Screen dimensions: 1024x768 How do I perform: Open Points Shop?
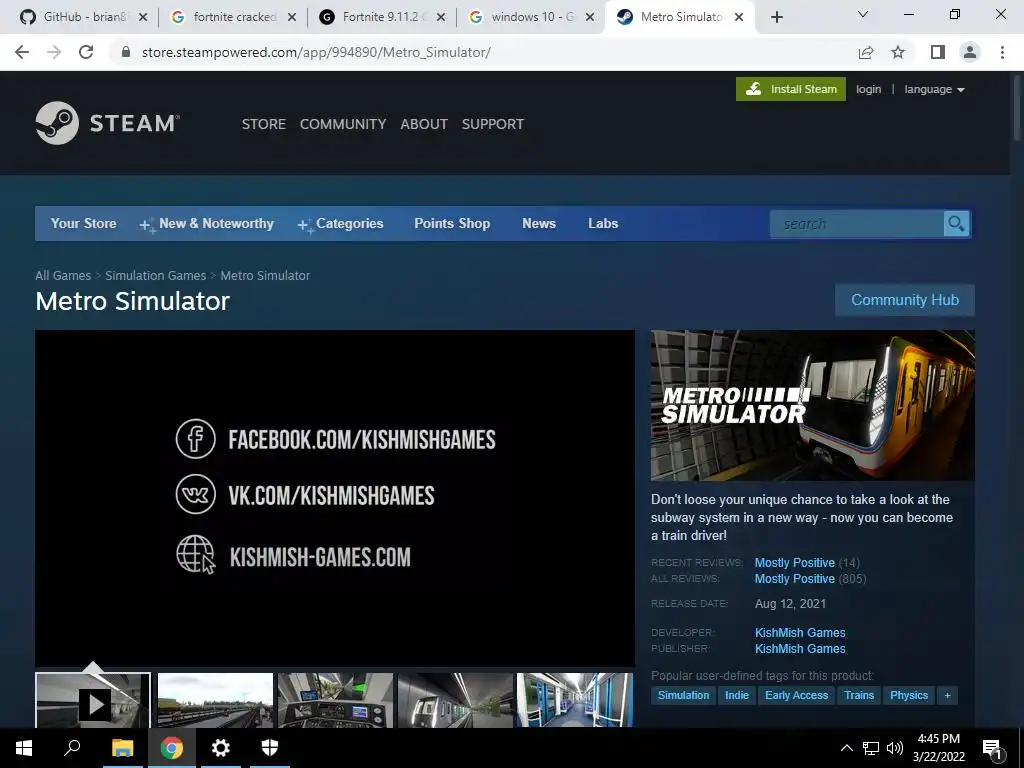click(452, 224)
